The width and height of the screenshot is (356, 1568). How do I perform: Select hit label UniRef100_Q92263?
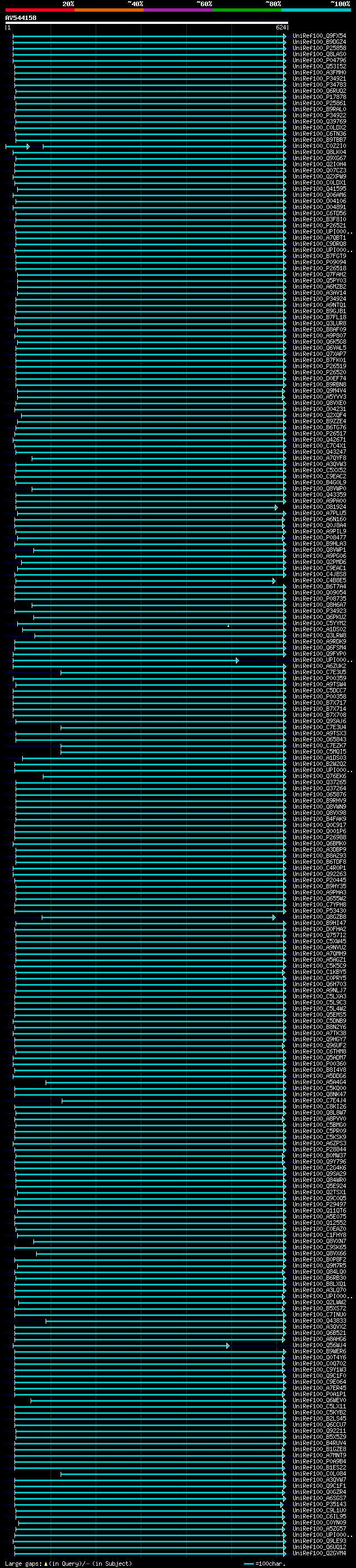319,874
